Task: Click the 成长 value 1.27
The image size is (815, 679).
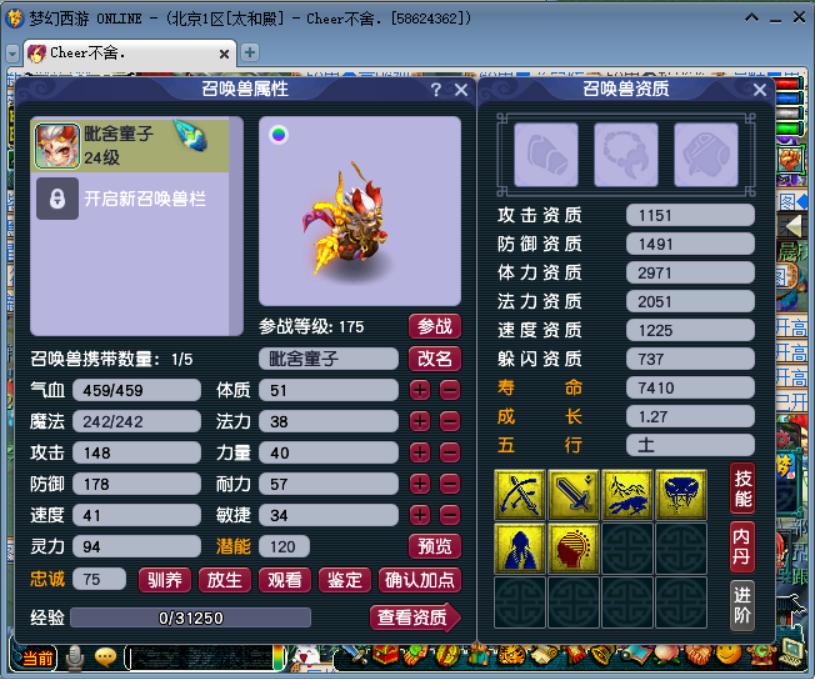Action: pos(690,416)
